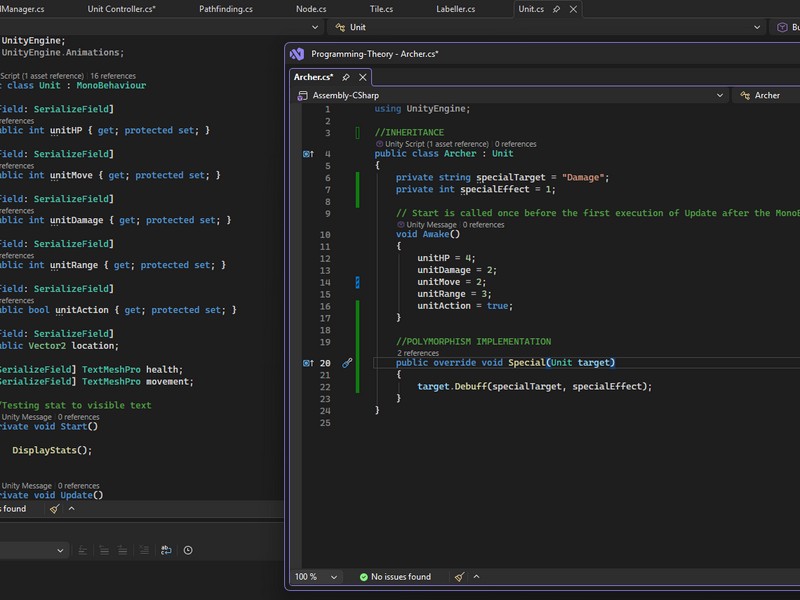The height and width of the screenshot is (600, 800).
Task: Click the pin icon on Archer.cs tab
Action: pos(346,77)
